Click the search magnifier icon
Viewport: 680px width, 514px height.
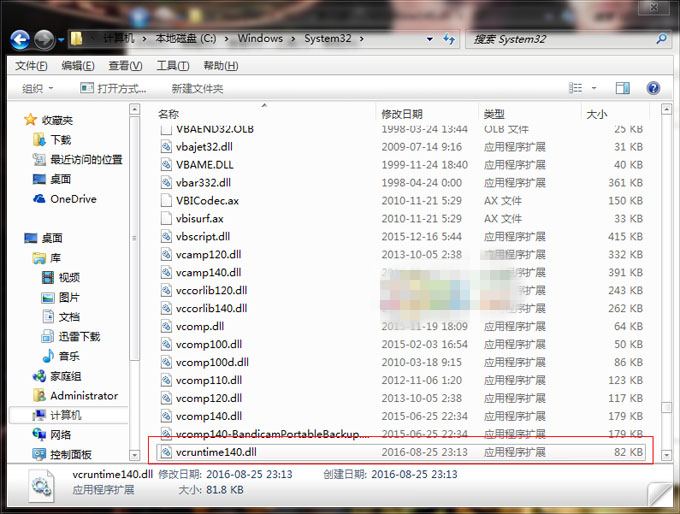coord(661,39)
